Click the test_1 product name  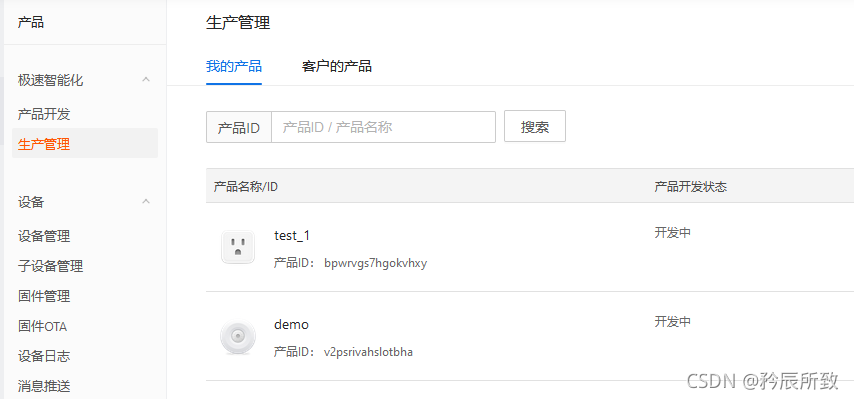292,235
